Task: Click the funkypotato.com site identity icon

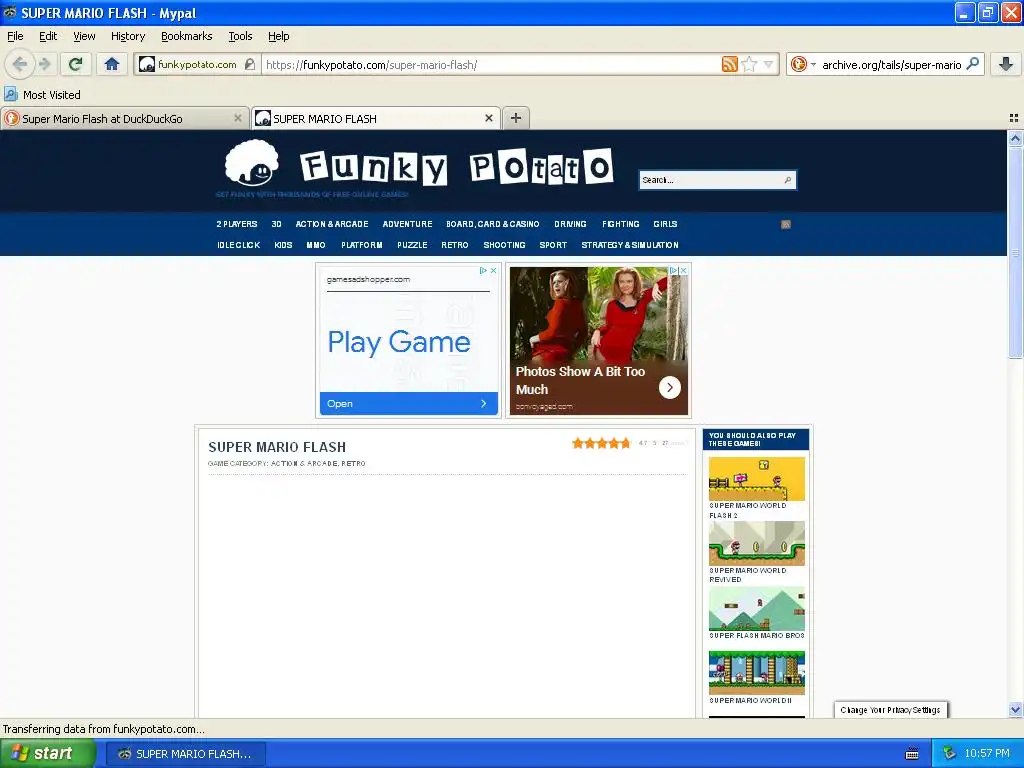Action: tap(147, 64)
